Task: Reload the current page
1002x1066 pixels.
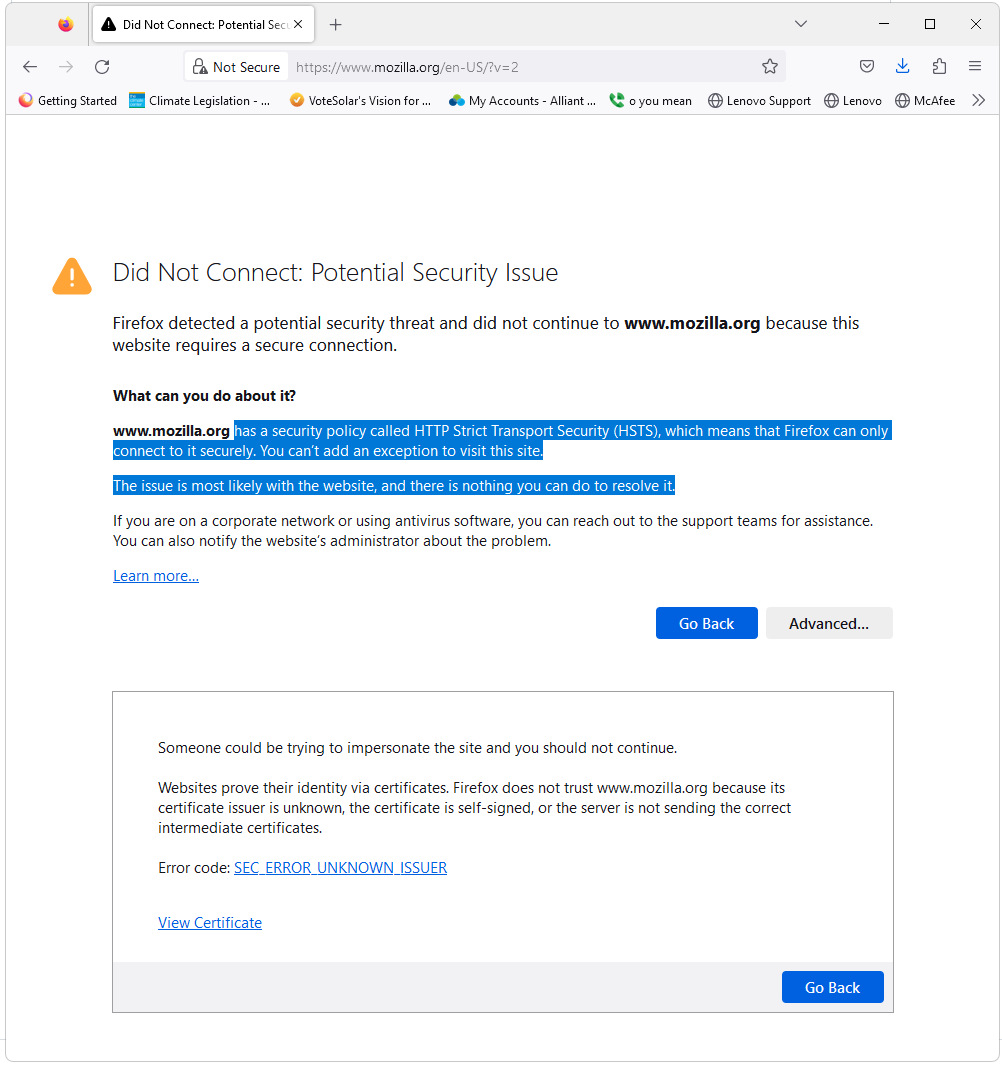Action: click(x=102, y=66)
